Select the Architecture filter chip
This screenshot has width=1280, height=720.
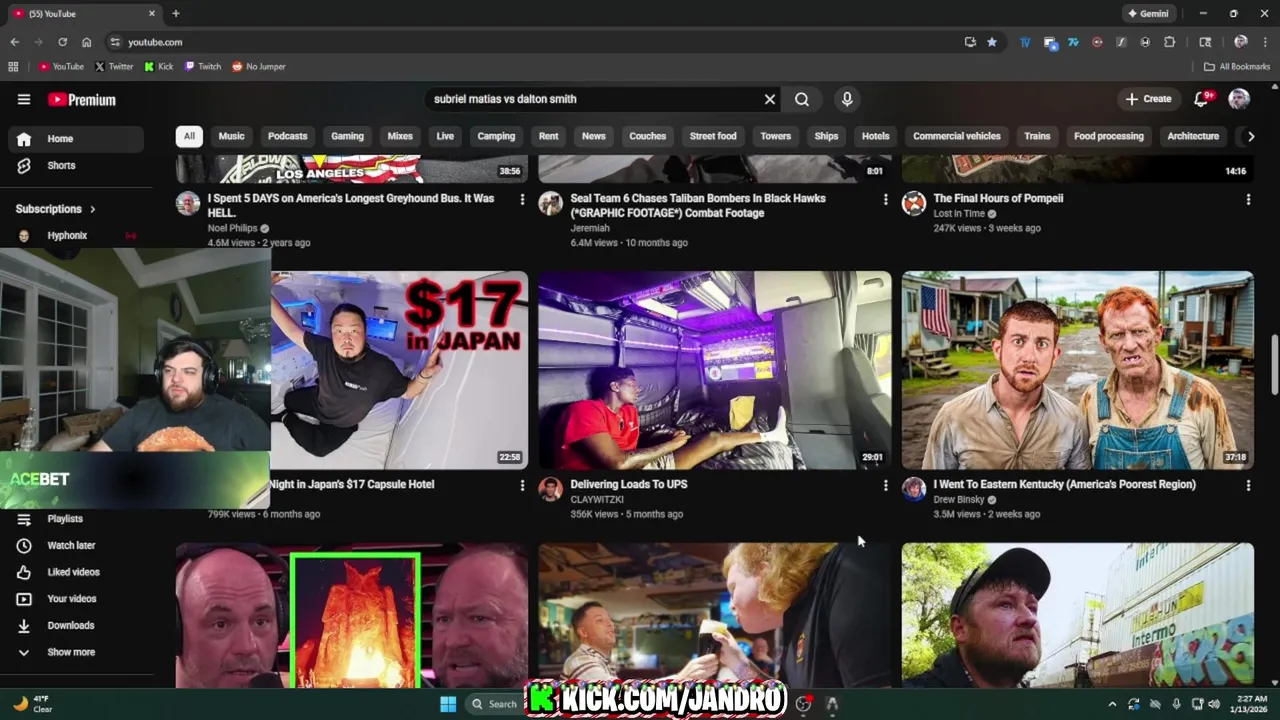click(1193, 136)
